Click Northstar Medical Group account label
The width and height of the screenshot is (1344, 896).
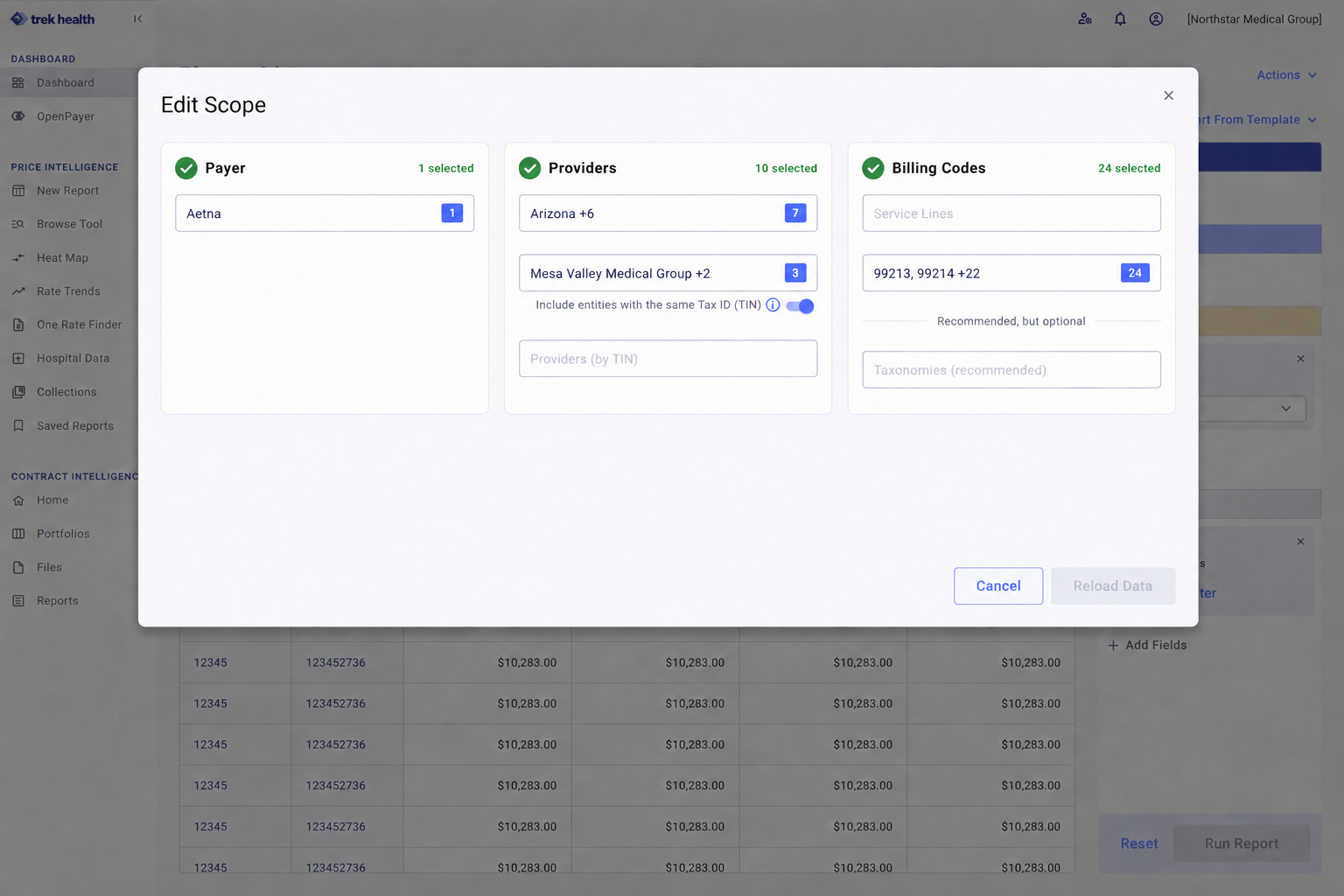(1254, 19)
